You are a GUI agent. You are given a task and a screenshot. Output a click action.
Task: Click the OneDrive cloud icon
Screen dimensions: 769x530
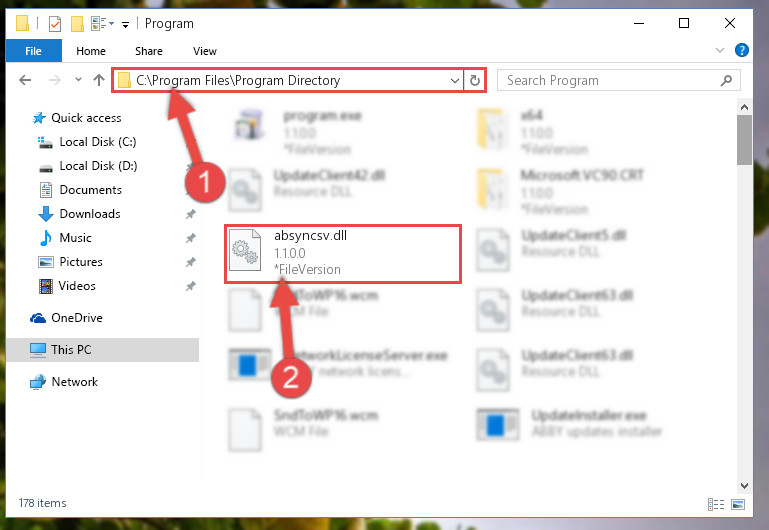point(38,318)
